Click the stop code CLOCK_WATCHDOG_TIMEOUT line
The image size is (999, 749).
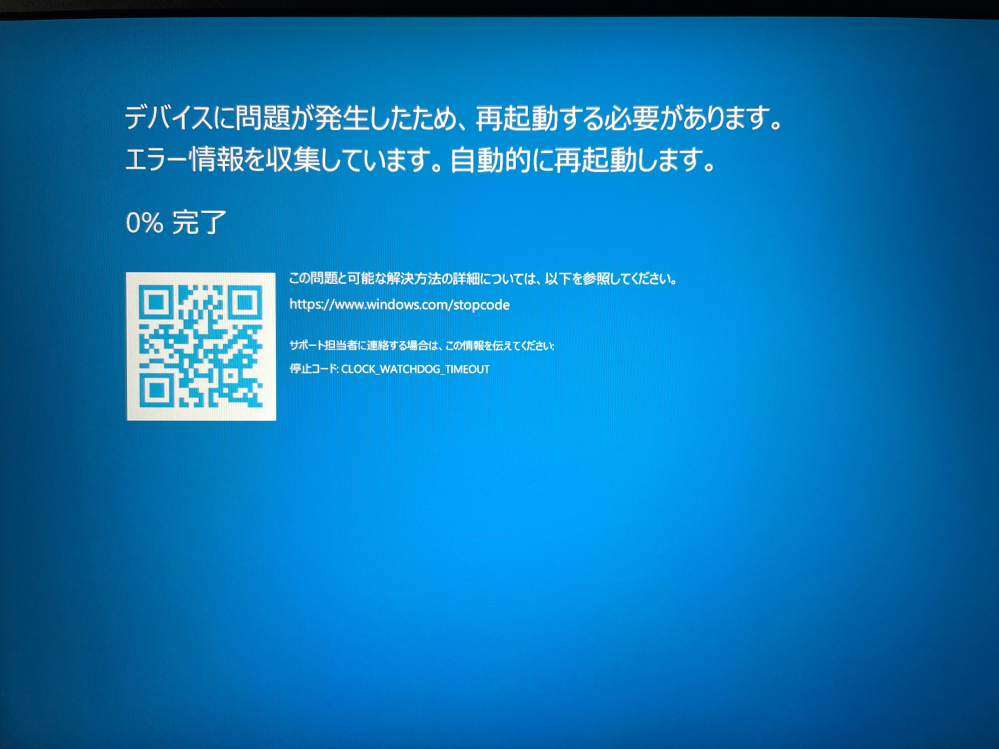click(x=389, y=369)
